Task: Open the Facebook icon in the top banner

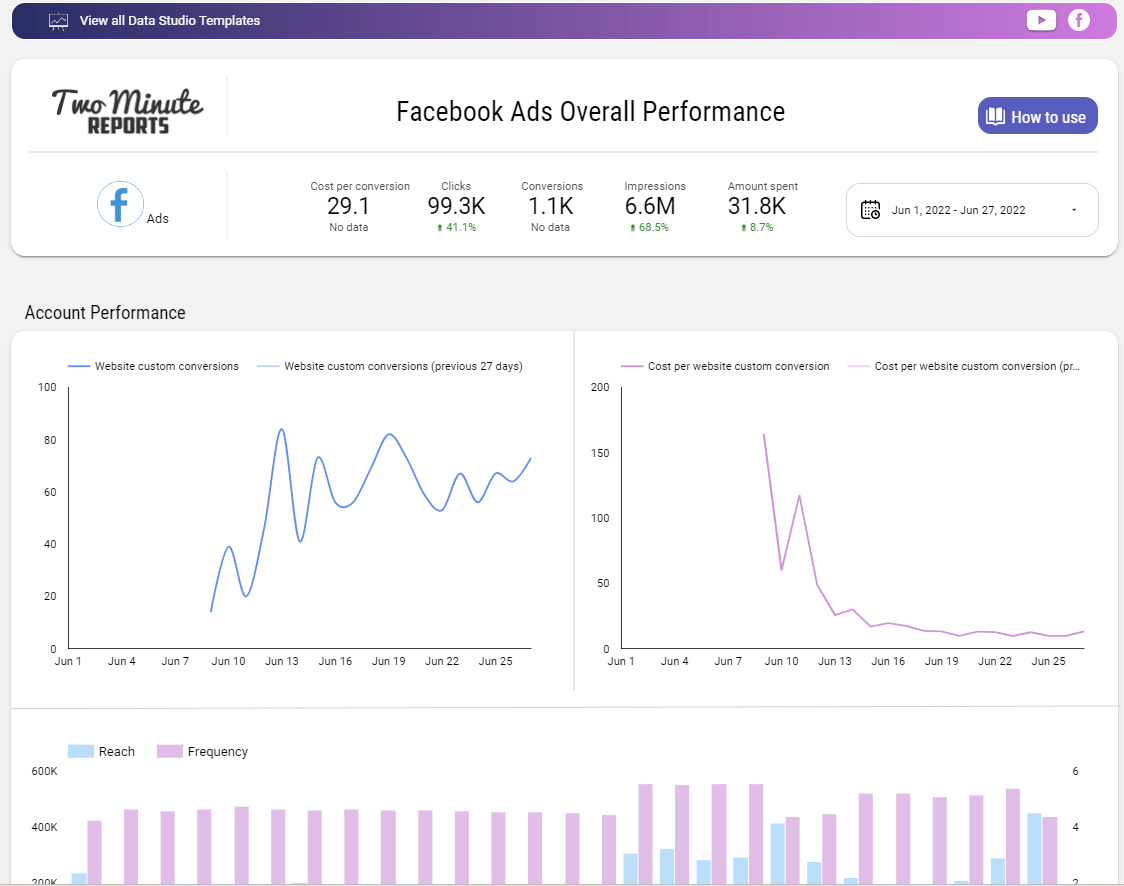Action: click(x=1079, y=20)
